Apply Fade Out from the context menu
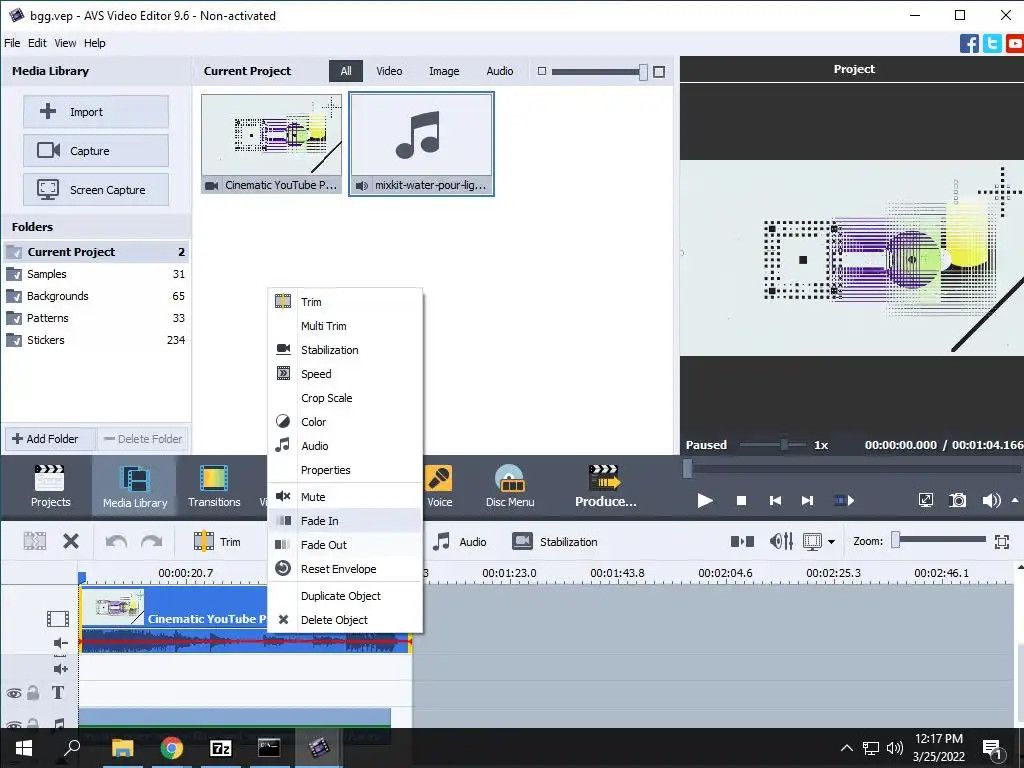Screen dimensions: 1024x768 (345, 545)
